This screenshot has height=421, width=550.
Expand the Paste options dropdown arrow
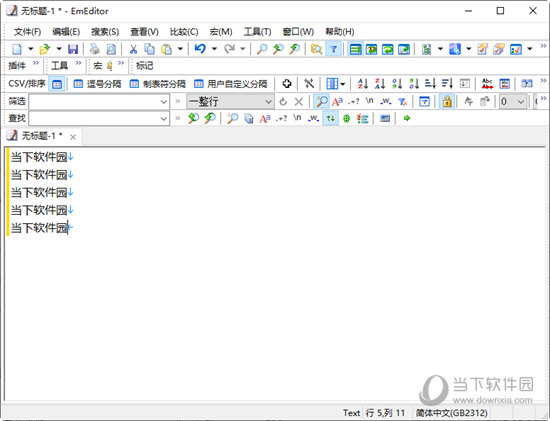(180, 49)
